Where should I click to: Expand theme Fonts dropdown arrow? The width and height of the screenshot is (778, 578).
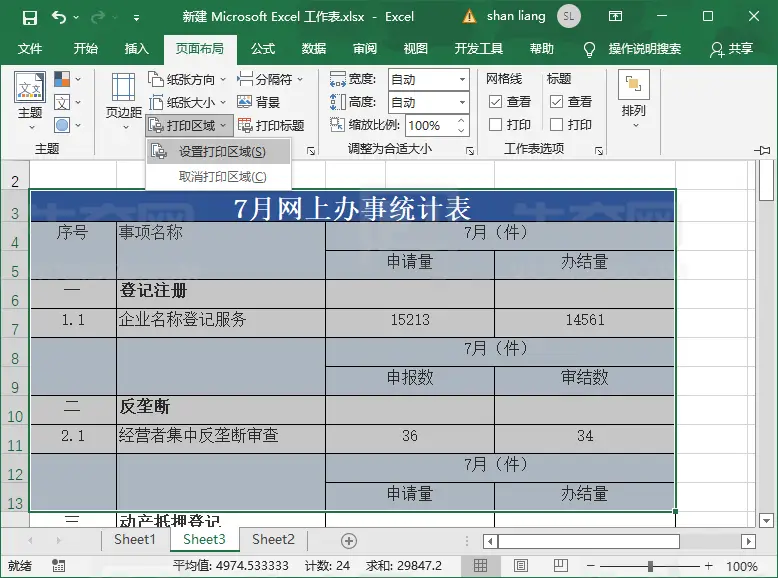click(78, 102)
